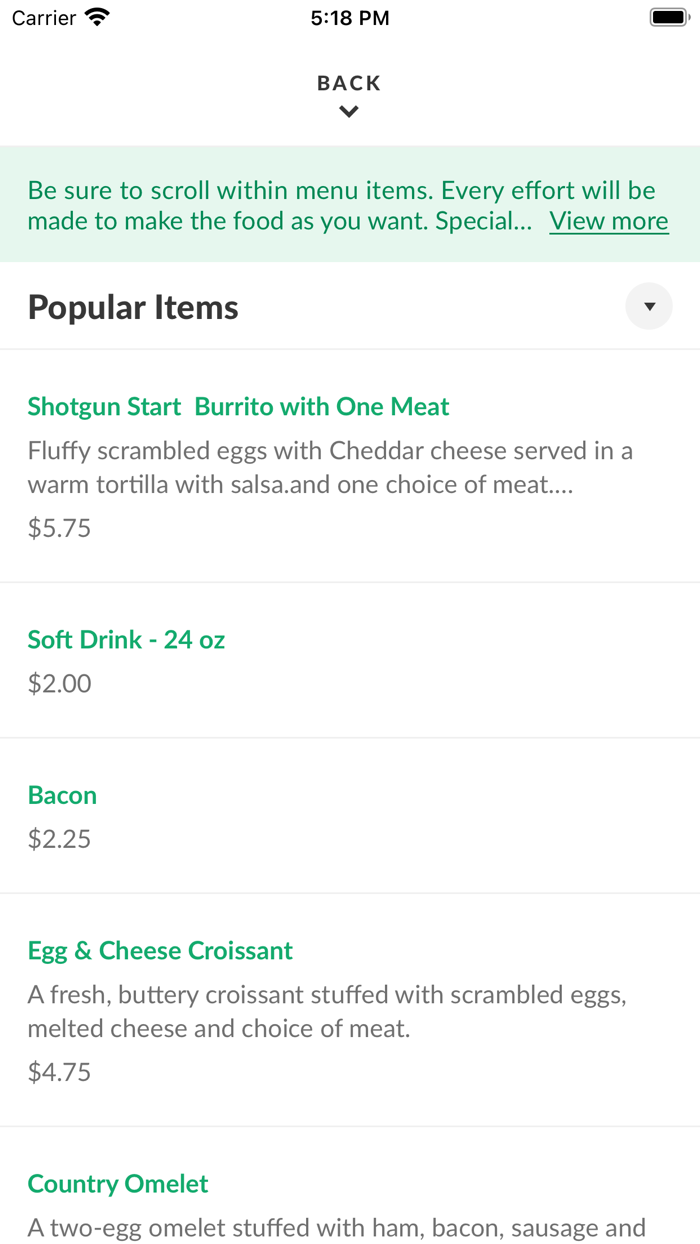Tap the 5:18 PM clock display

point(349,16)
